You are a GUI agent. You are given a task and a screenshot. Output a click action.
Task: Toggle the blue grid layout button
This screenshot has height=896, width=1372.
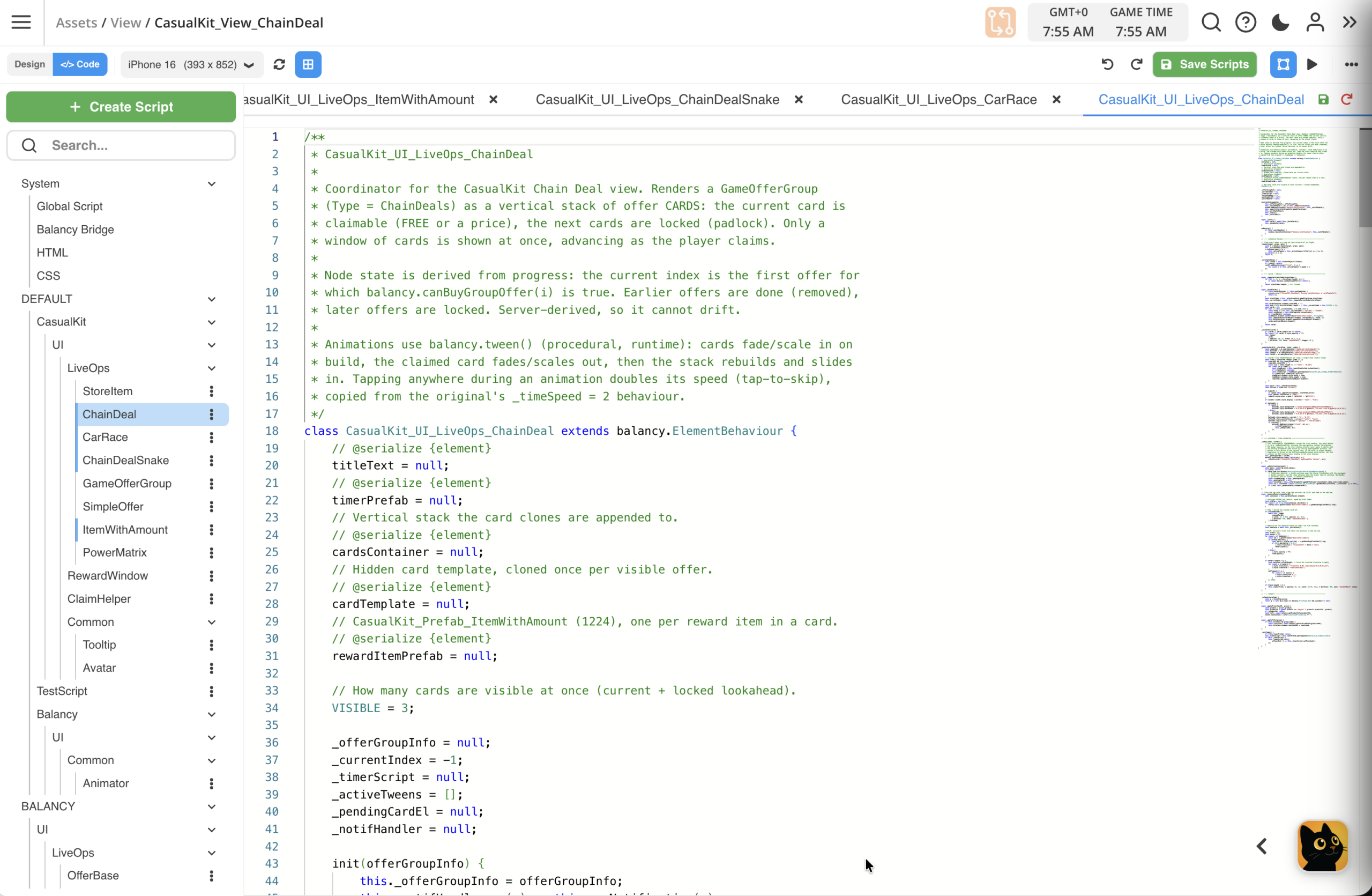pyautogui.click(x=308, y=64)
